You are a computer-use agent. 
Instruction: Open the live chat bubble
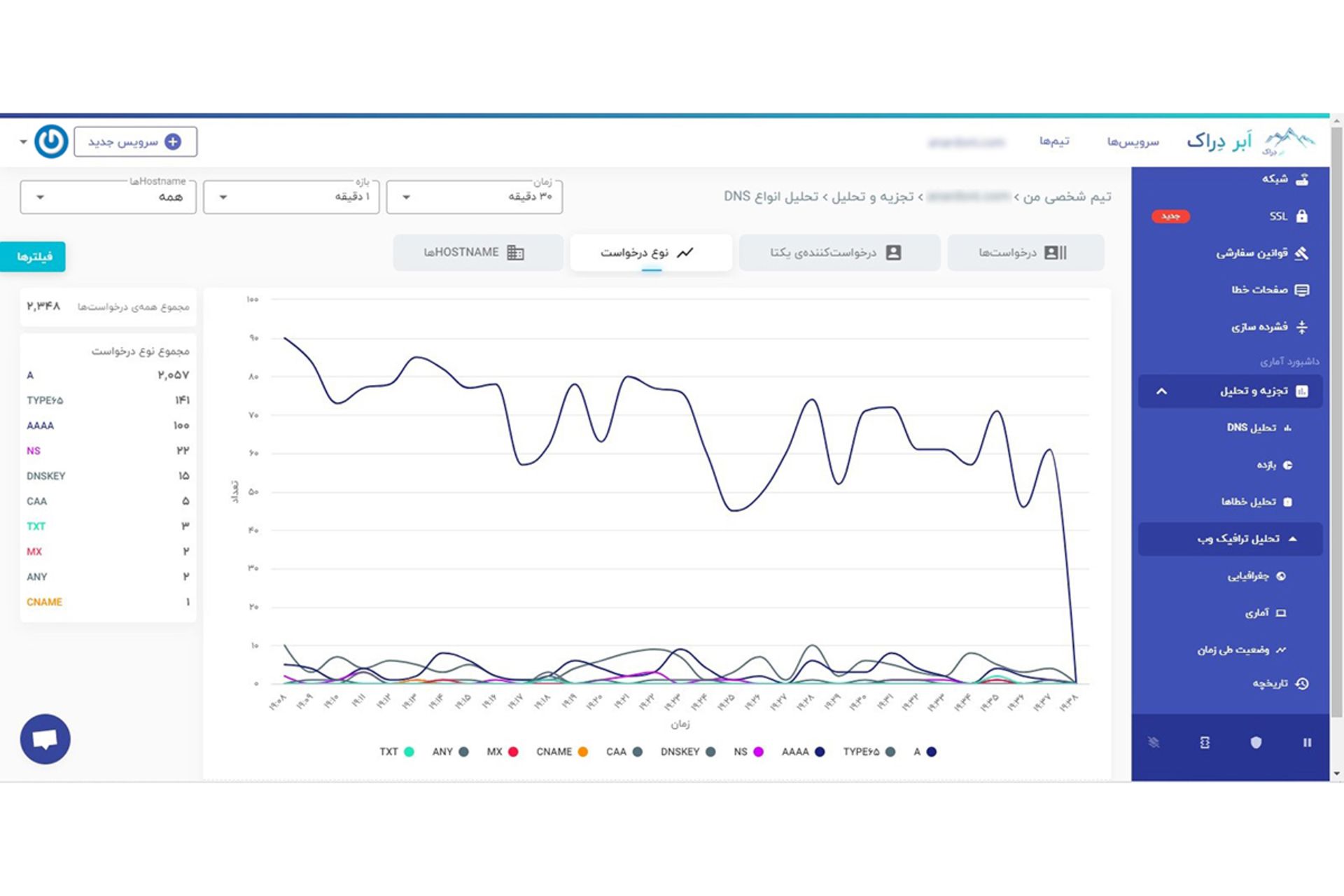(x=45, y=739)
